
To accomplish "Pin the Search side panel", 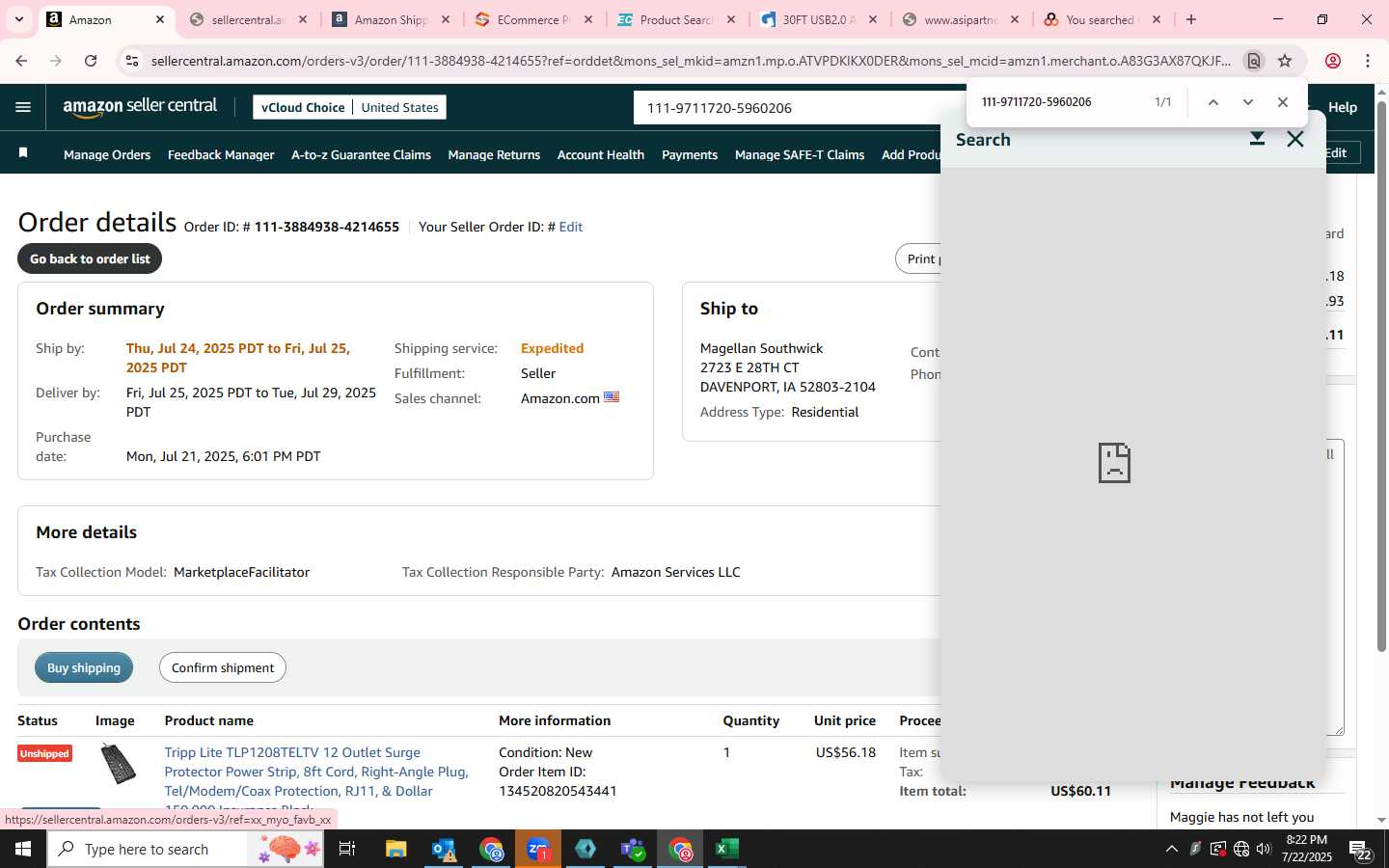I will 1257,139.
